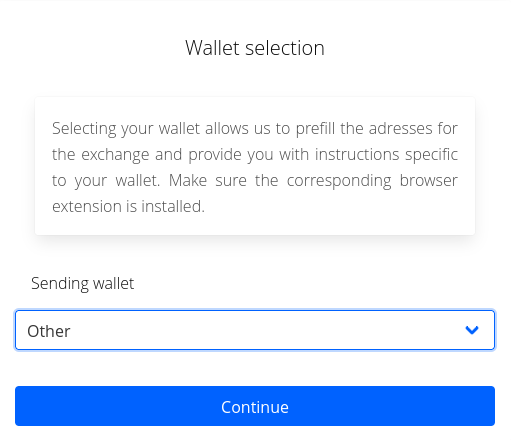511x440 pixels.
Task: Click the 'extension is installed.' text
Action: pyautogui.click(x=128, y=206)
